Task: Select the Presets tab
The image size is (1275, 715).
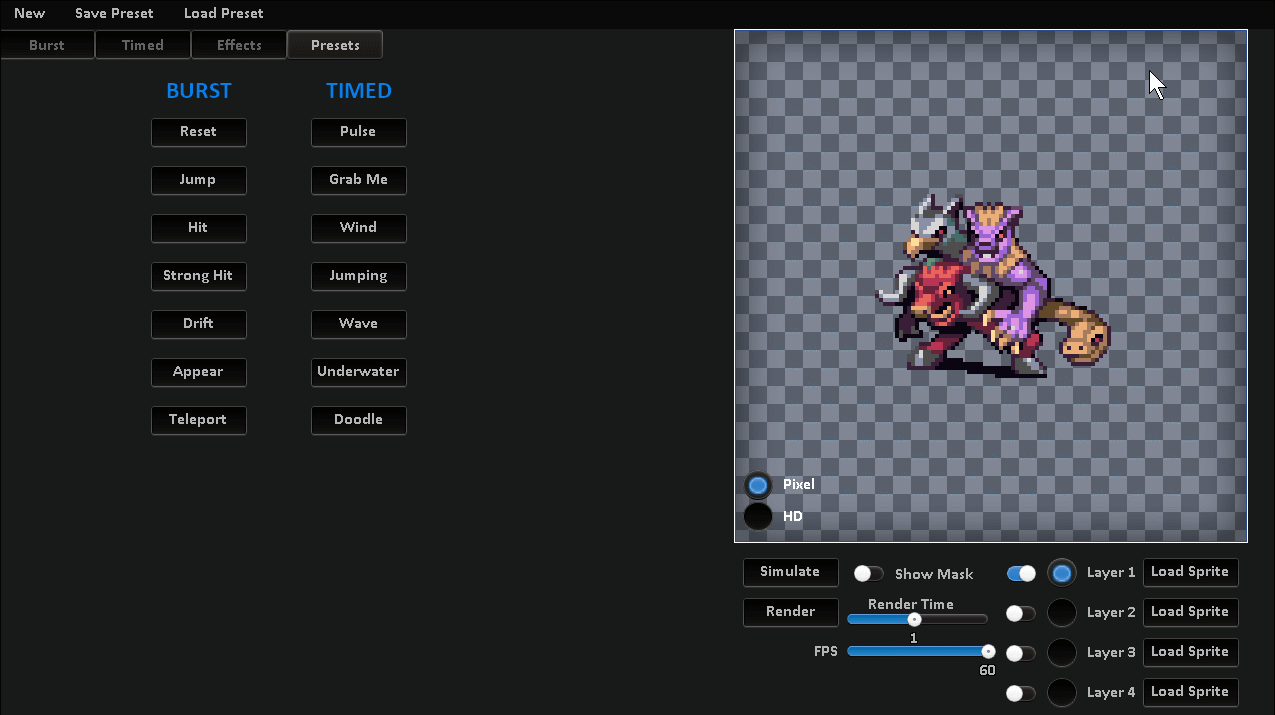Action: [x=334, y=45]
